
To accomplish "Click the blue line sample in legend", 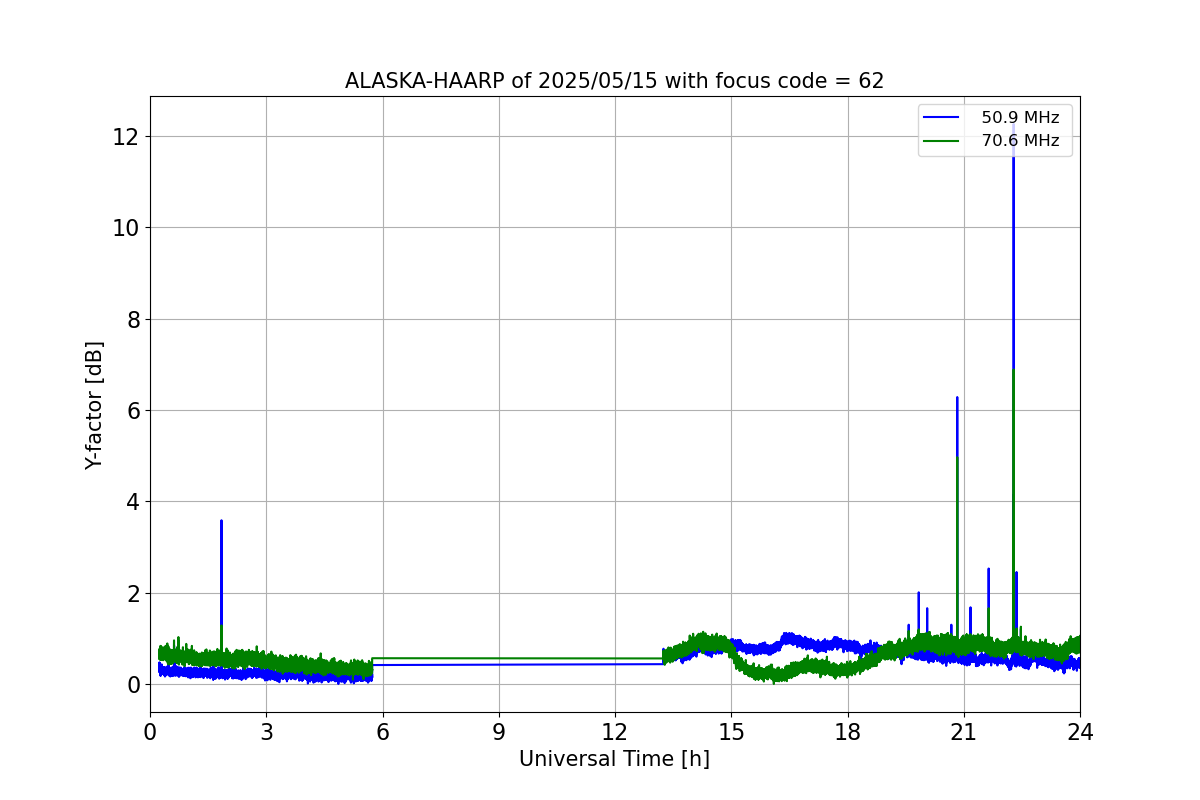I will (942, 118).
